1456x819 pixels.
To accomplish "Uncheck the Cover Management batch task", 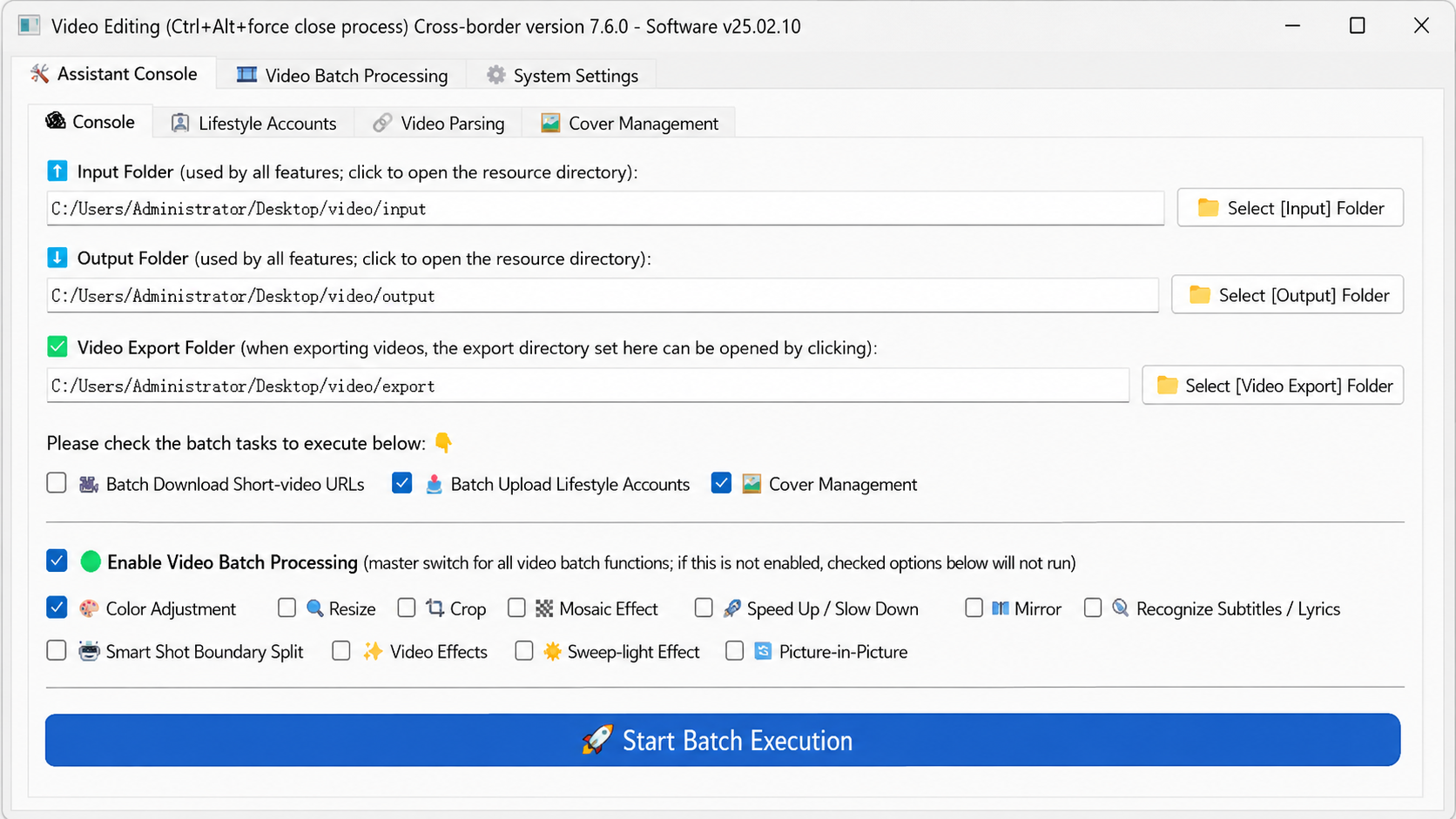I will [721, 483].
